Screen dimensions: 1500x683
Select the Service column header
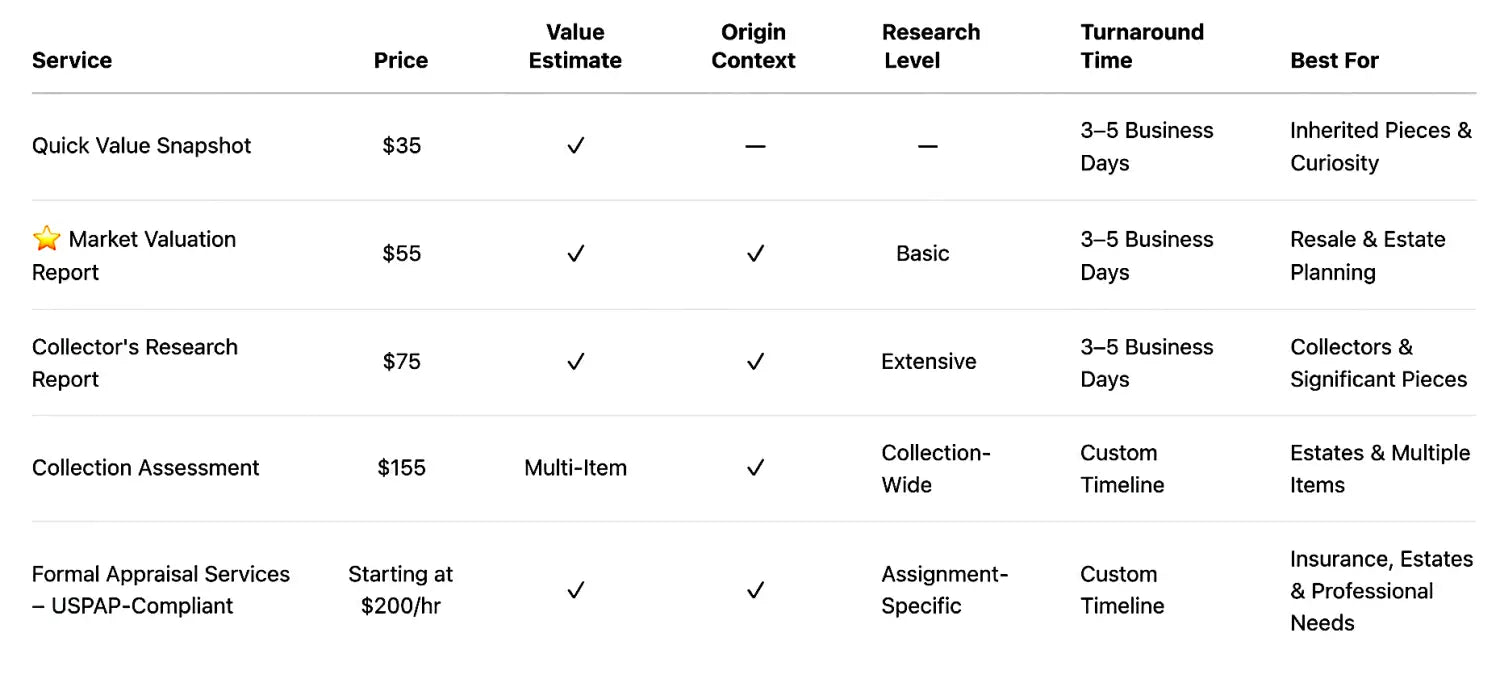point(72,60)
